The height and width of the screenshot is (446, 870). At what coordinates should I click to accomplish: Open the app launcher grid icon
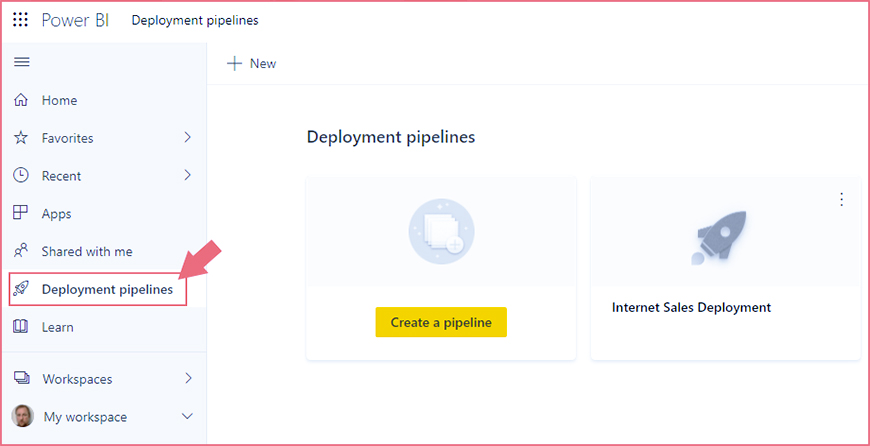pos(20,21)
